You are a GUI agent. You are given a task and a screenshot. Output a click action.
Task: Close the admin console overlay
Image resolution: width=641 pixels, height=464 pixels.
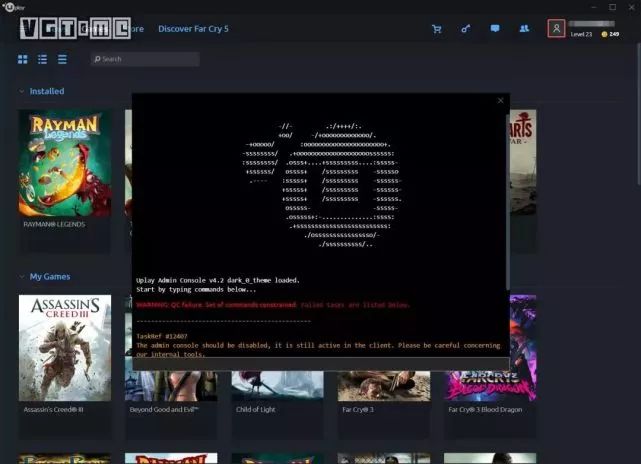coord(500,101)
